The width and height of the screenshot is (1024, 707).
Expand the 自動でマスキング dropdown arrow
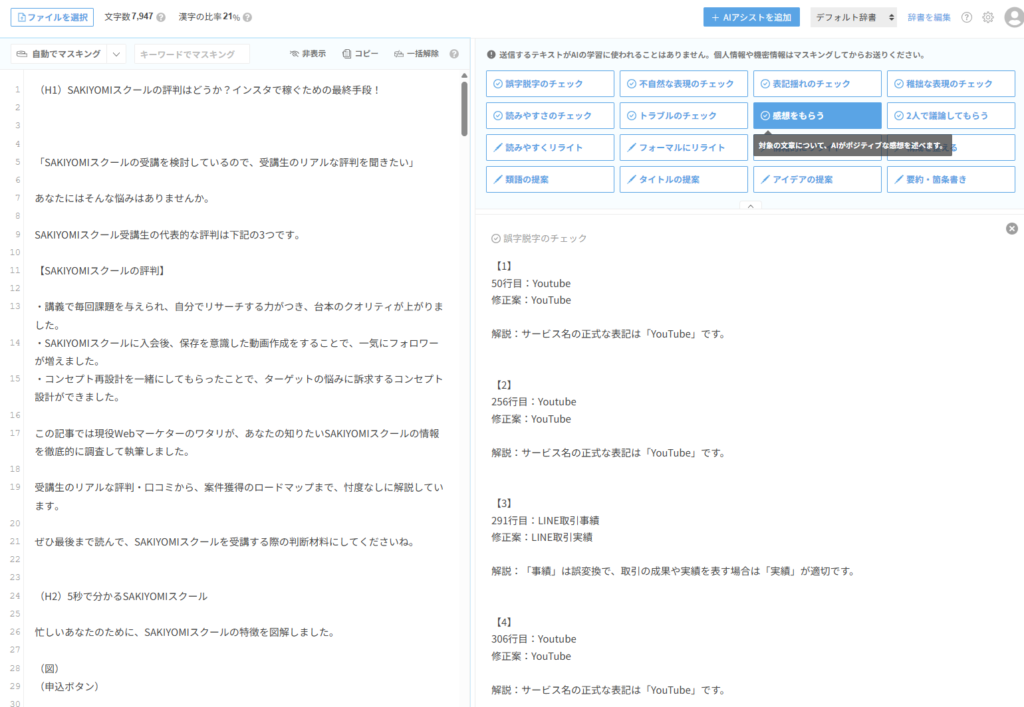116,54
